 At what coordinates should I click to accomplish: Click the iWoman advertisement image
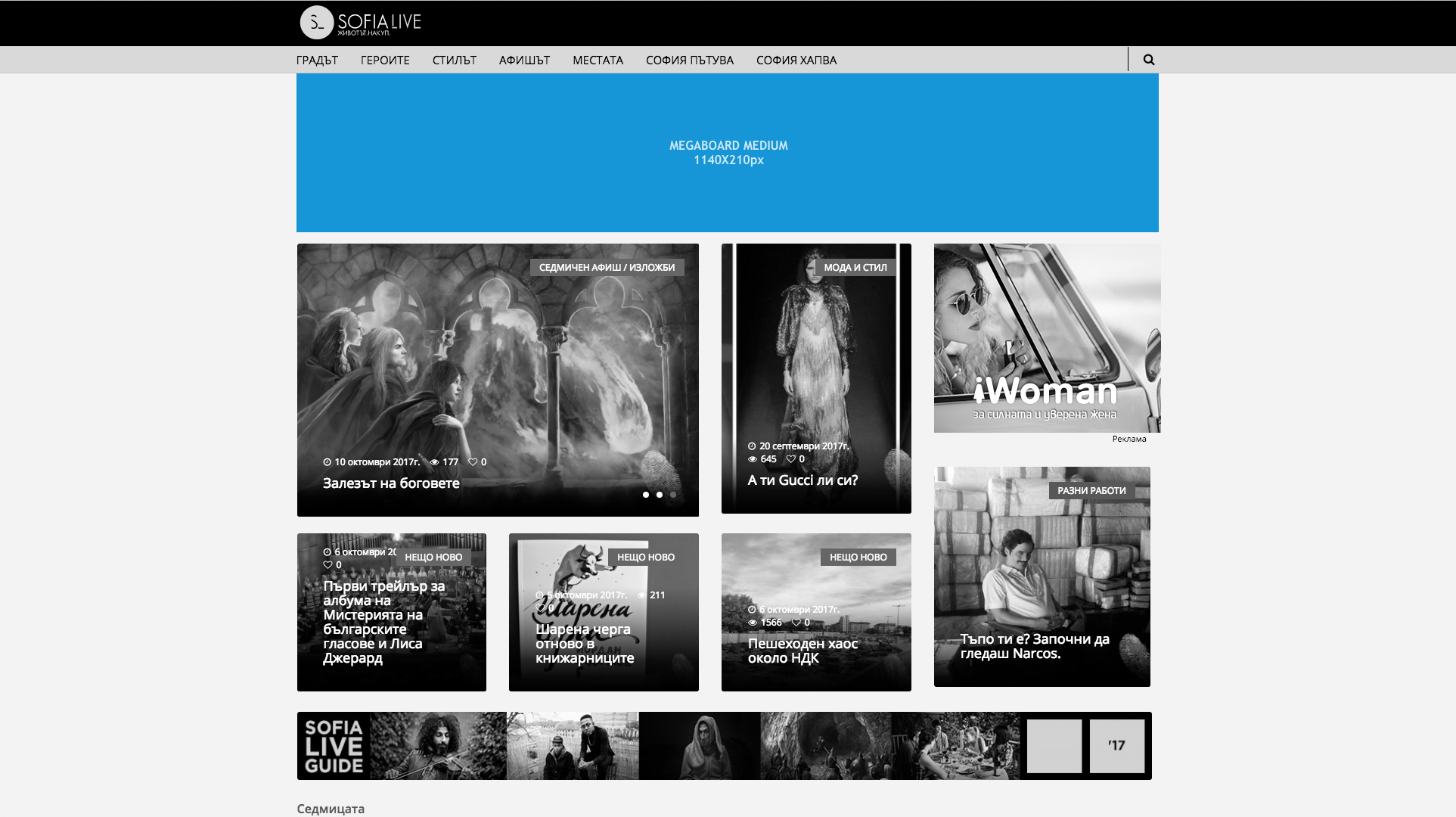coord(1047,338)
